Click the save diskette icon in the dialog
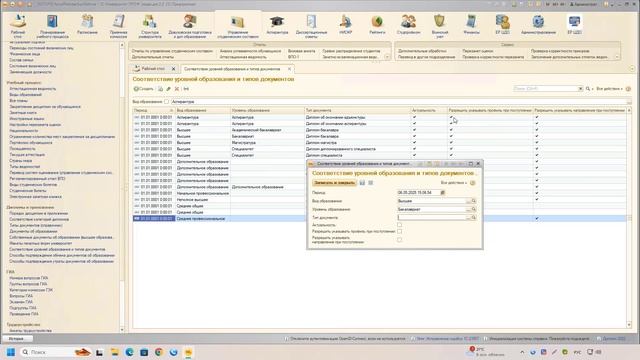The height and width of the screenshot is (360, 640). pos(362,183)
